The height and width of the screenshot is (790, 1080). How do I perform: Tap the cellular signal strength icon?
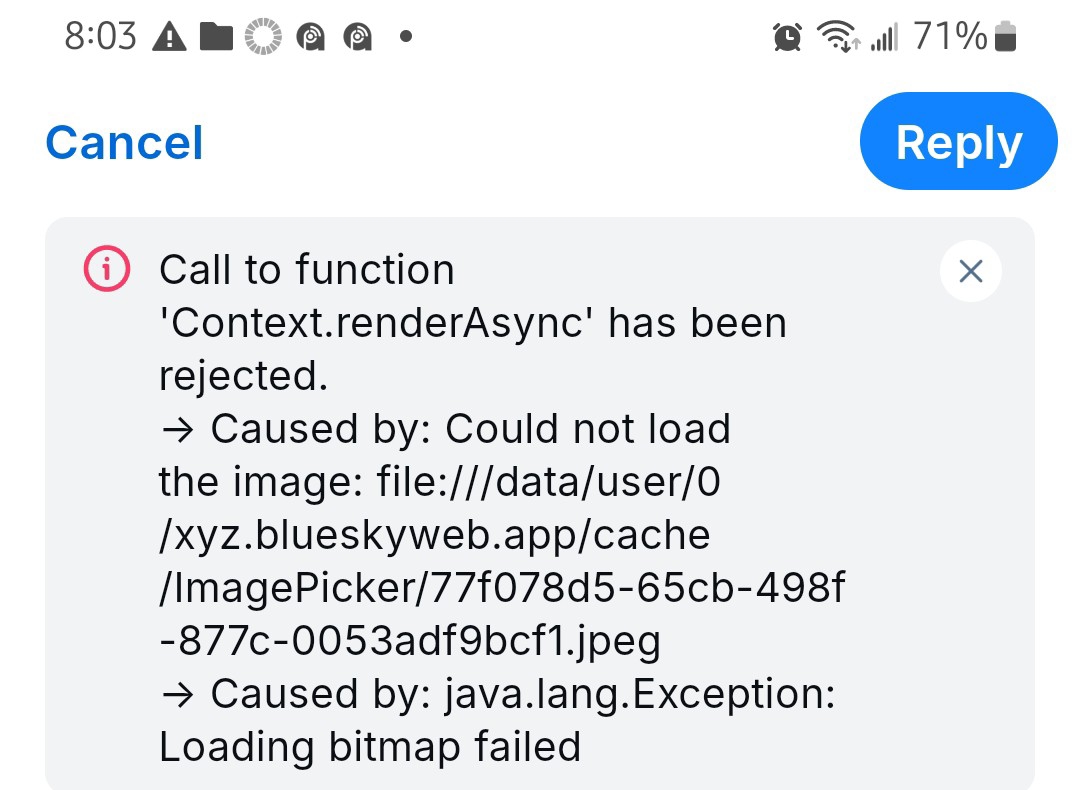[x=883, y=38]
